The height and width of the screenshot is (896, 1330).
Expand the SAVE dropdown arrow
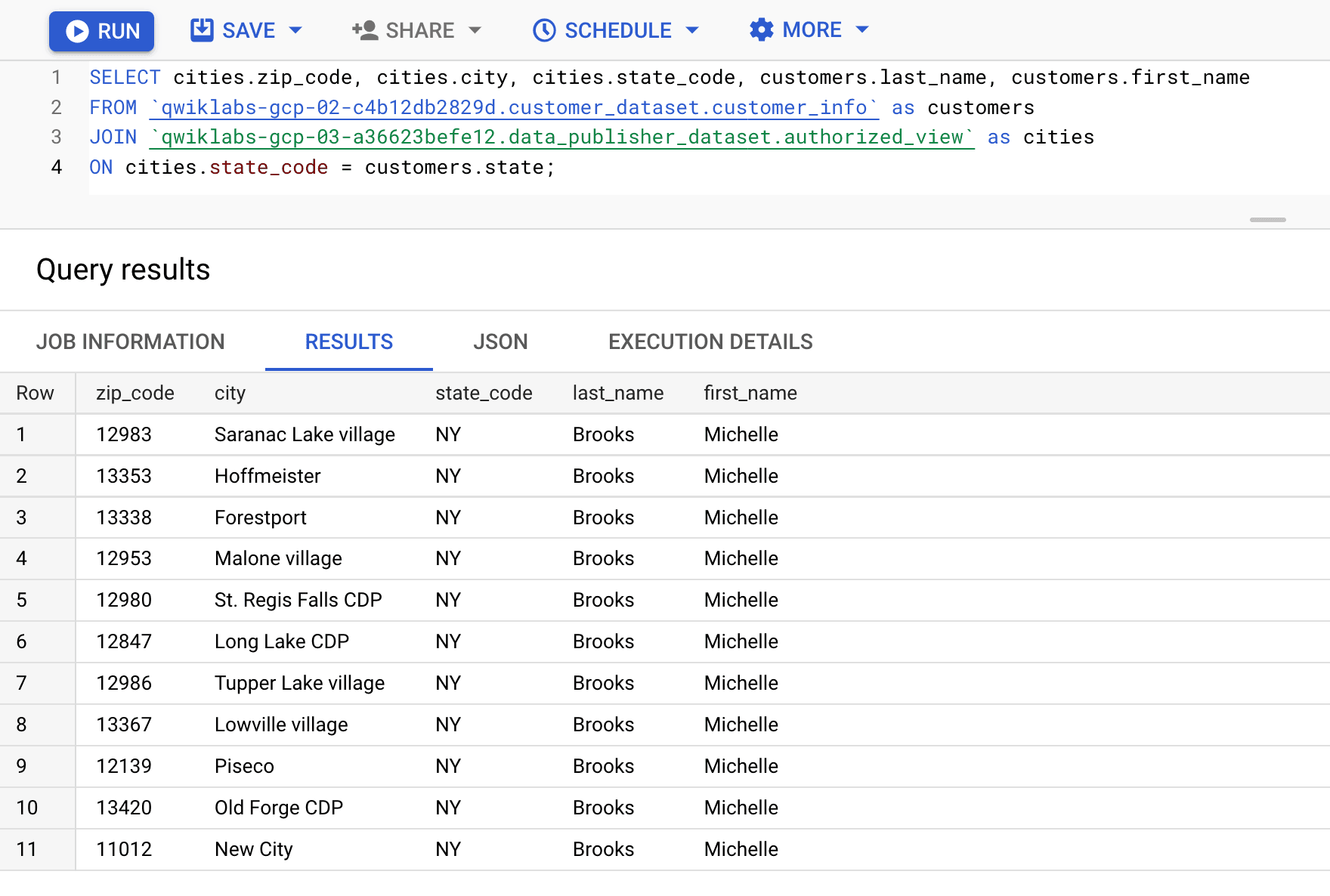[x=295, y=30]
